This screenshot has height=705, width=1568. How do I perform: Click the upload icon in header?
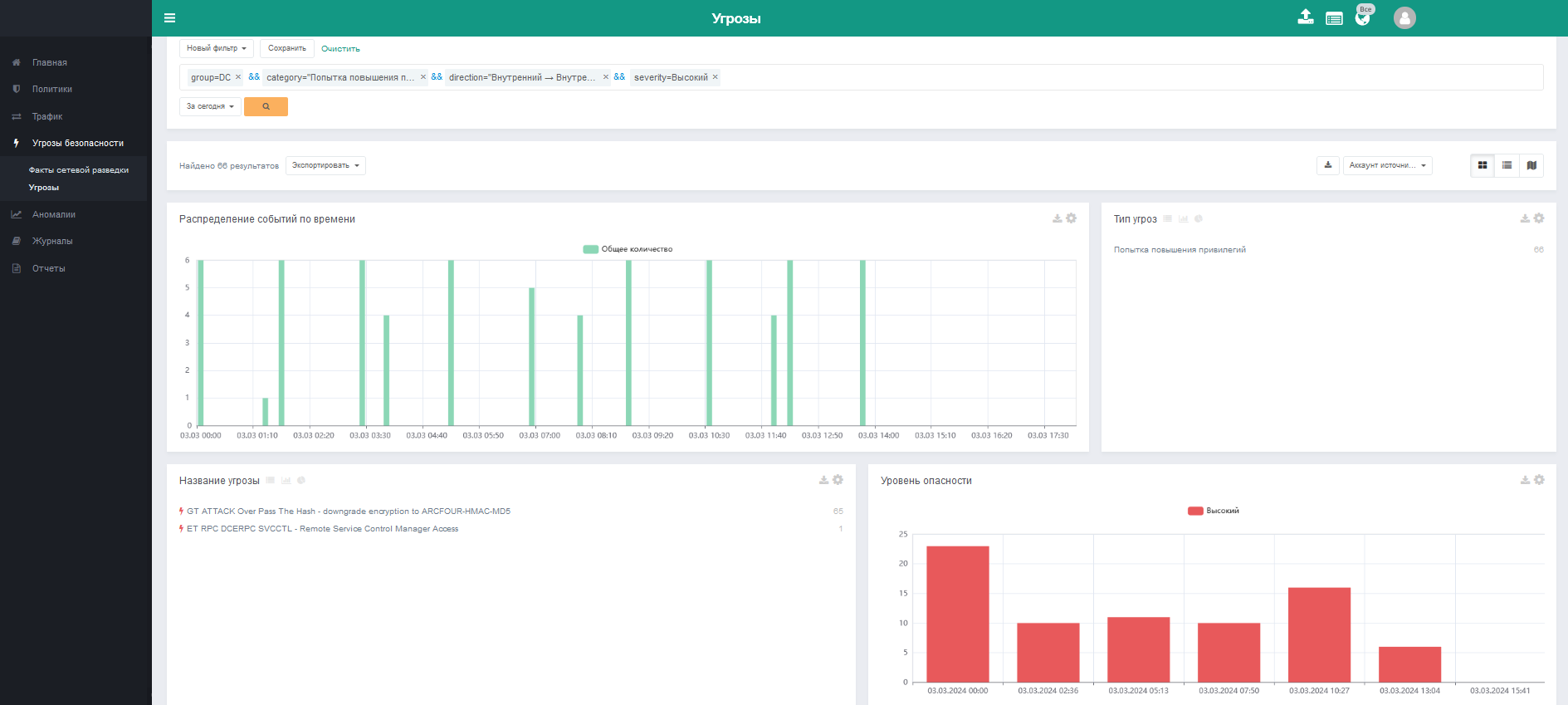click(1306, 17)
